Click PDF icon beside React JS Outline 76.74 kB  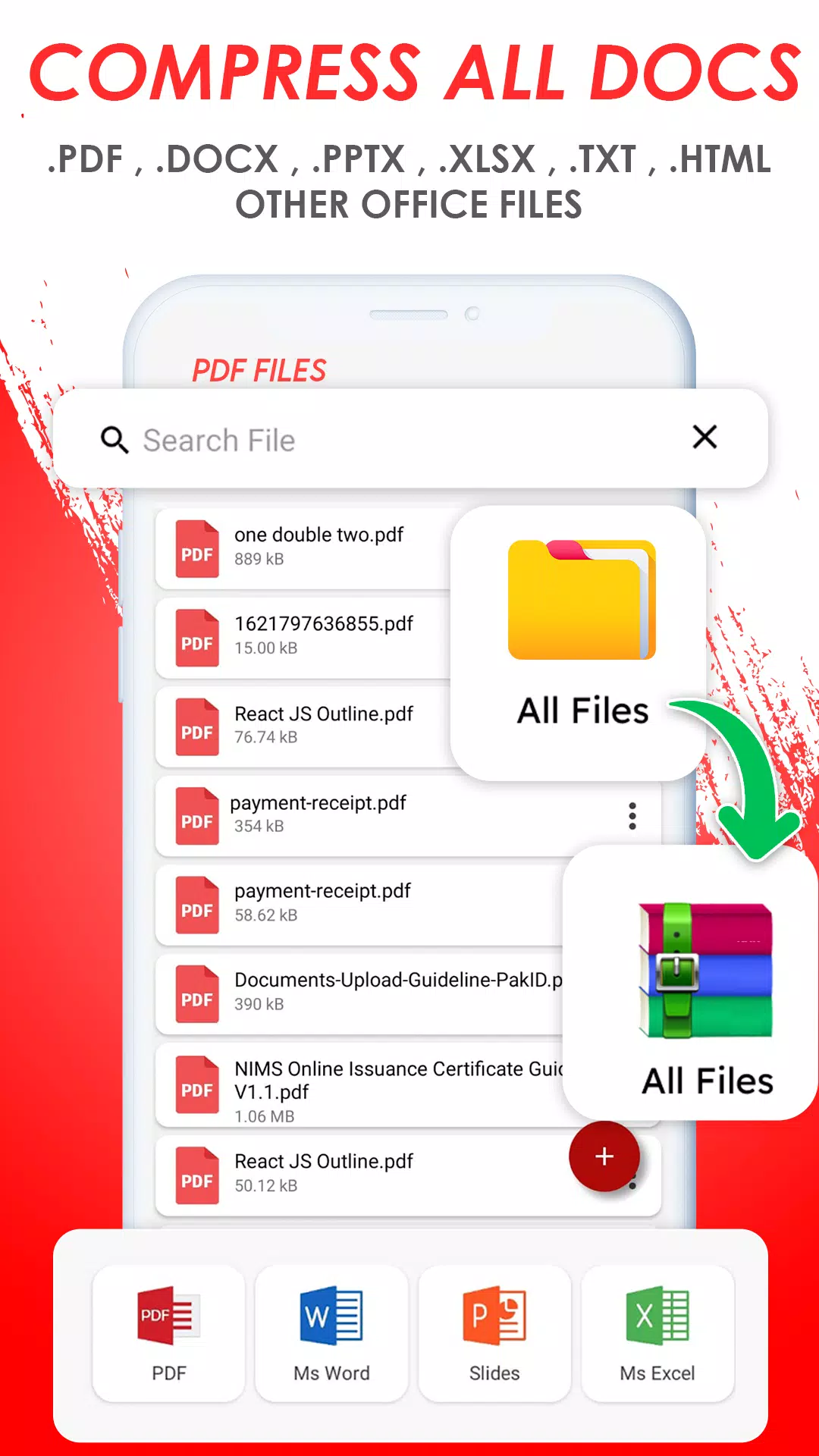pyautogui.click(x=197, y=727)
